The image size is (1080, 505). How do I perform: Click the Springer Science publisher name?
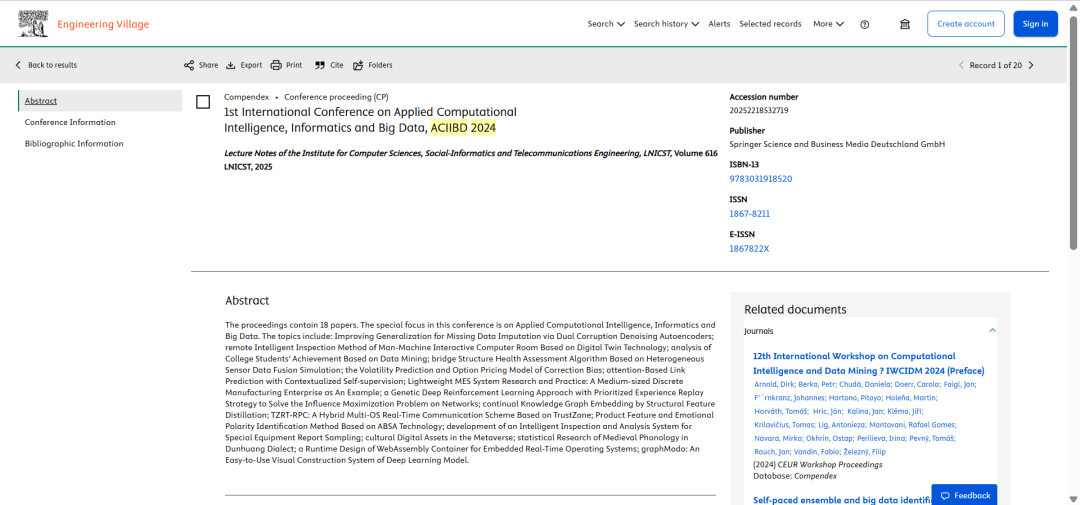837,145
